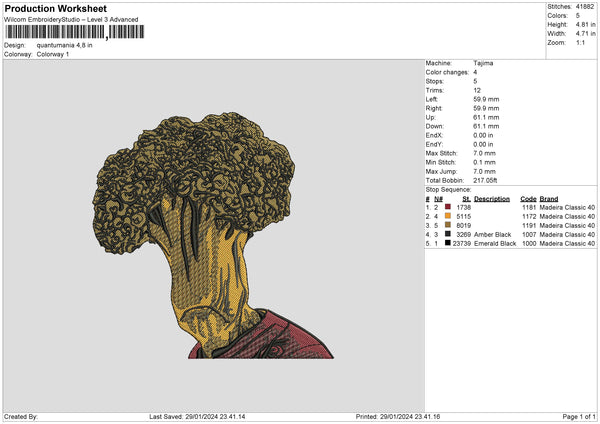This screenshot has width=600, height=424.
Task: Click stitch count '23739' in stop 5
Action: click(x=461, y=244)
